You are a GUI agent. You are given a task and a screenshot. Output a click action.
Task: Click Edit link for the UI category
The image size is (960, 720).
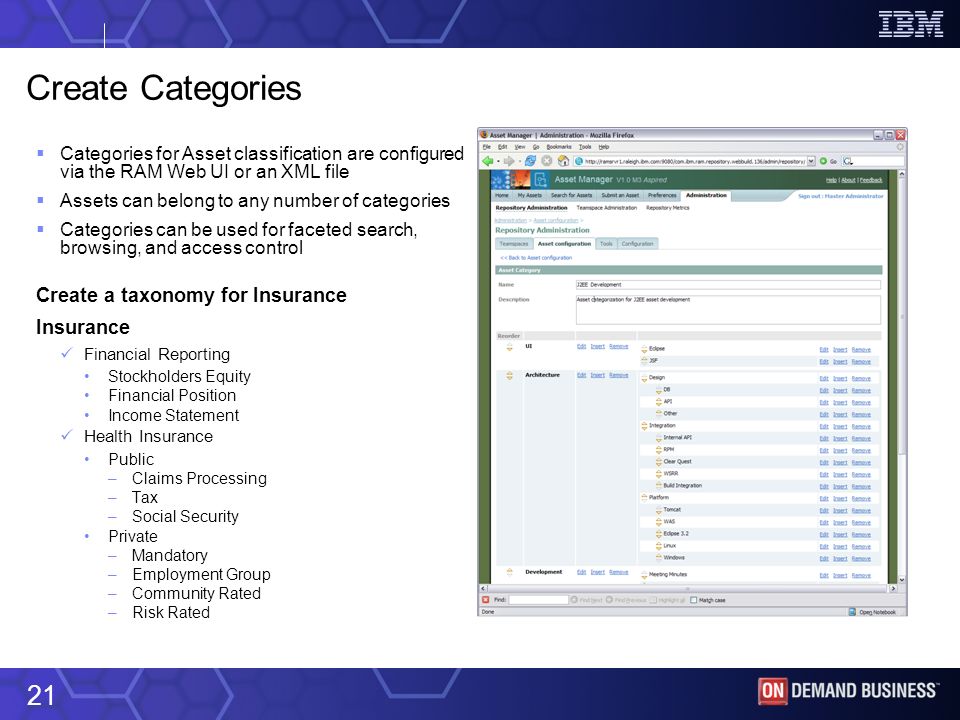582,347
